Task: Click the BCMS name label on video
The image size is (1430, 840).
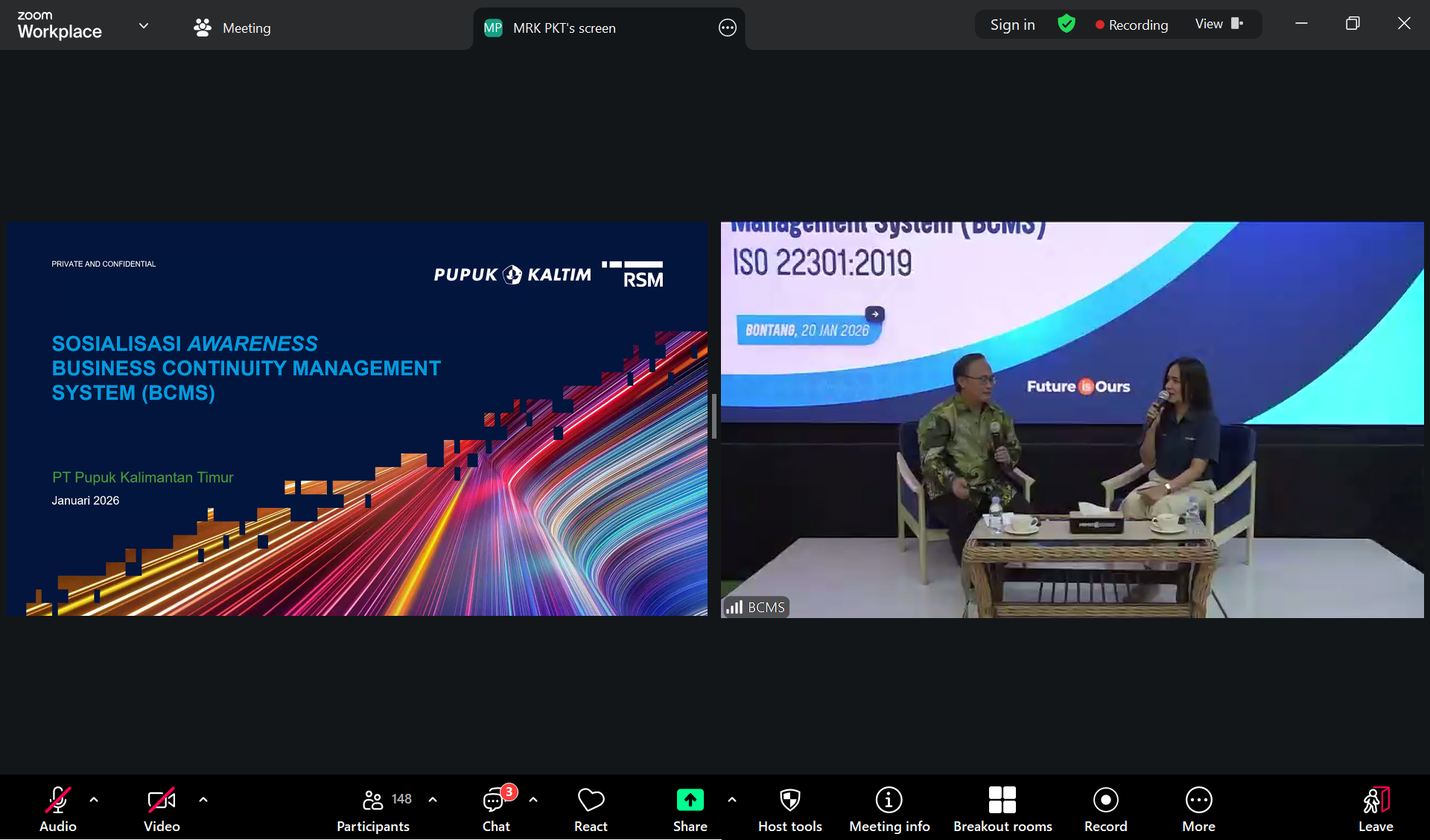Action: 756,608
